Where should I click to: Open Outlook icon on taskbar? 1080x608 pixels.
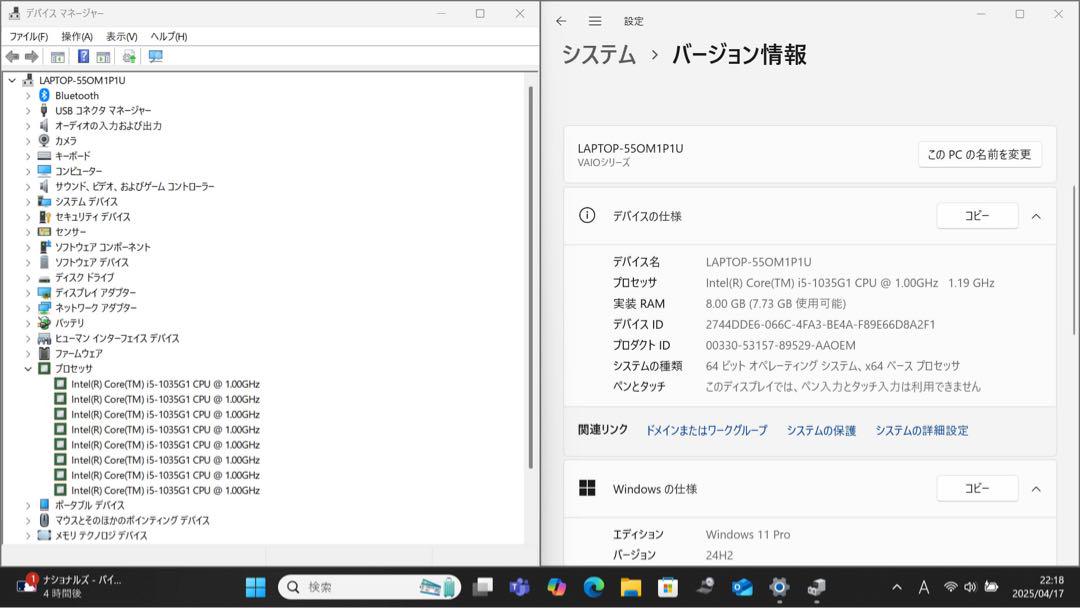742,587
